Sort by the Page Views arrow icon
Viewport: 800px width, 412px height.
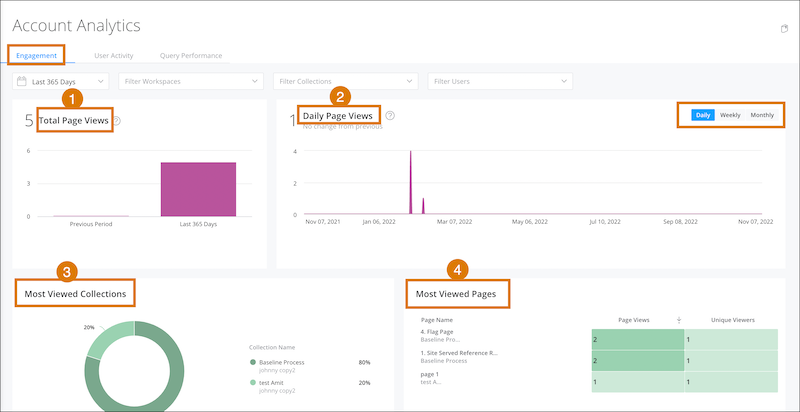click(x=679, y=320)
